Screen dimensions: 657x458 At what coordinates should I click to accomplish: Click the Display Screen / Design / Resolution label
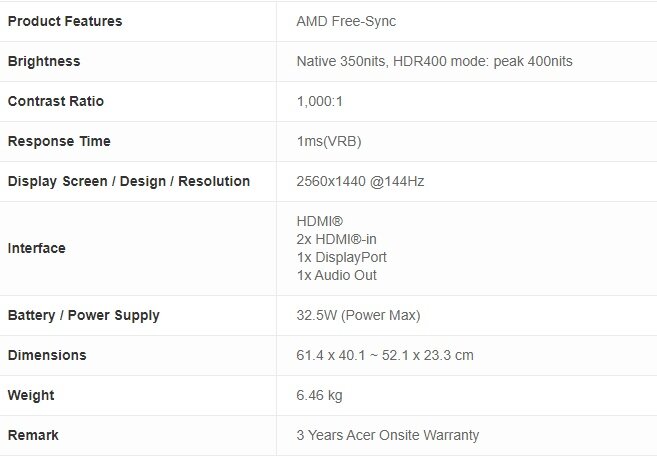[129, 181]
